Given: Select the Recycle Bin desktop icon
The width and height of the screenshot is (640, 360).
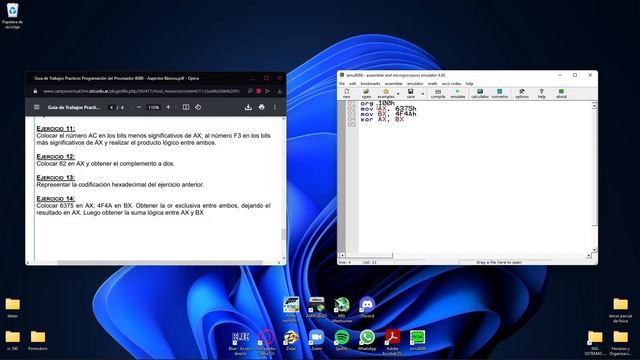Looking at the screenshot, I should click(x=12, y=16).
